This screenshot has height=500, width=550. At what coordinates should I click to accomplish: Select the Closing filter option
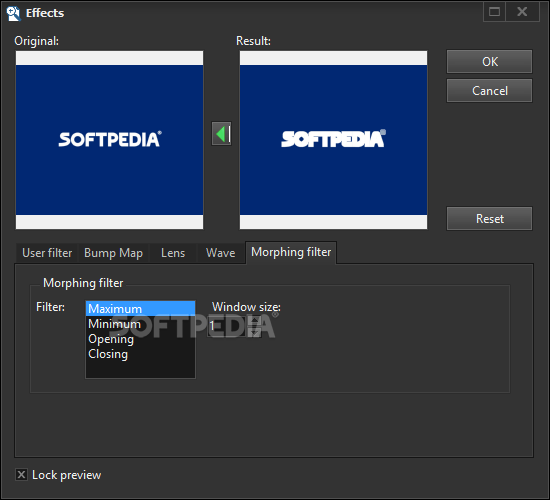[140, 354]
